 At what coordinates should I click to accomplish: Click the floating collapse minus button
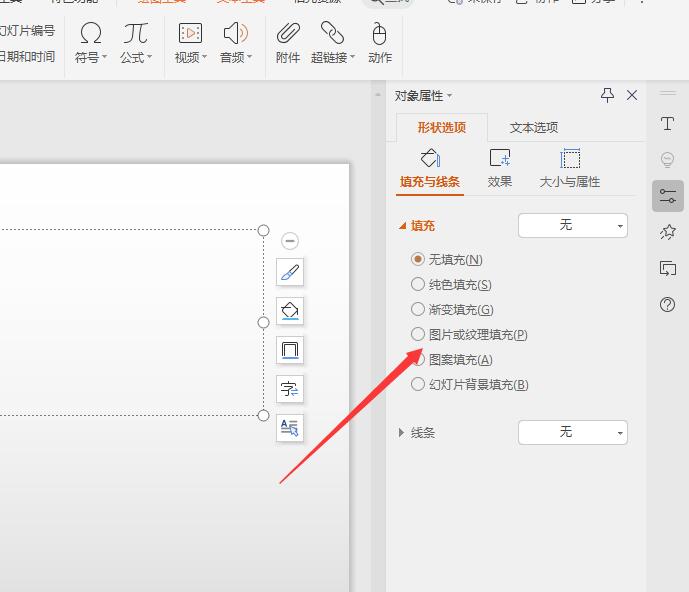click(x=290, y=241)
